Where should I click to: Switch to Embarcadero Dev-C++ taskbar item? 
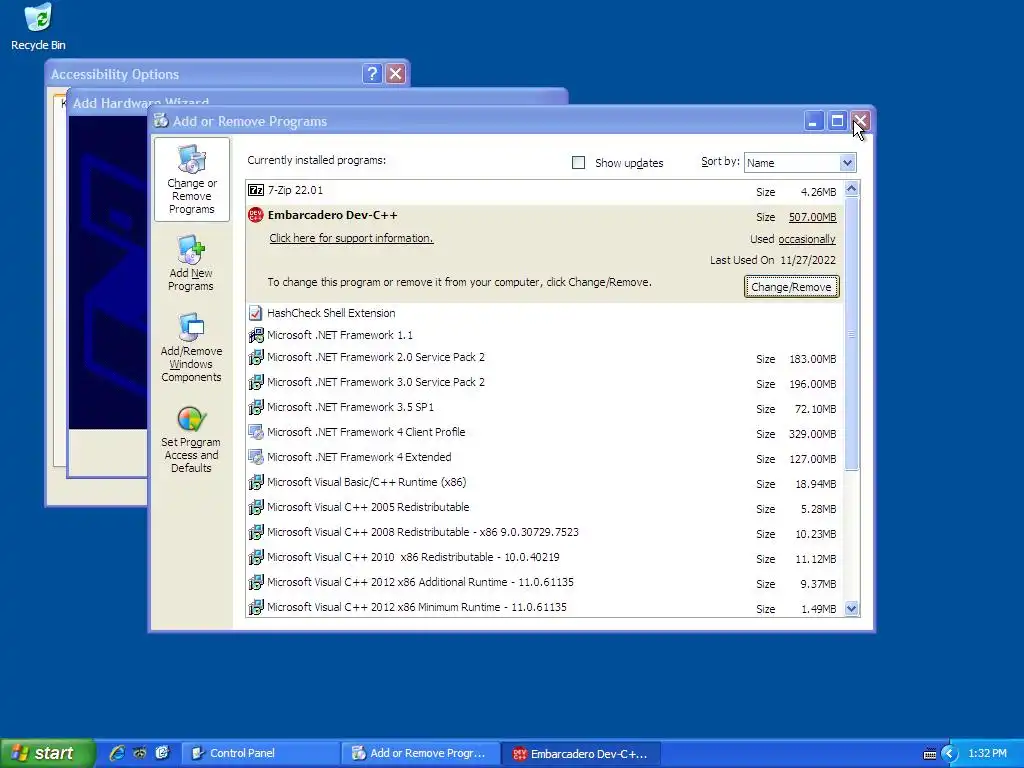tap(581, 753)
